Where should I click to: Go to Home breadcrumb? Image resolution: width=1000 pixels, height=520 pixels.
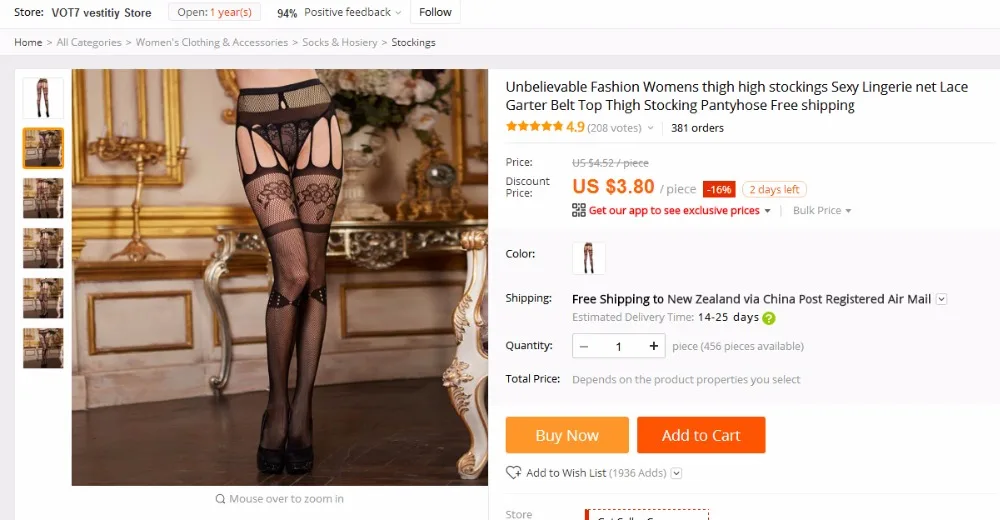(x=28, y=42)
